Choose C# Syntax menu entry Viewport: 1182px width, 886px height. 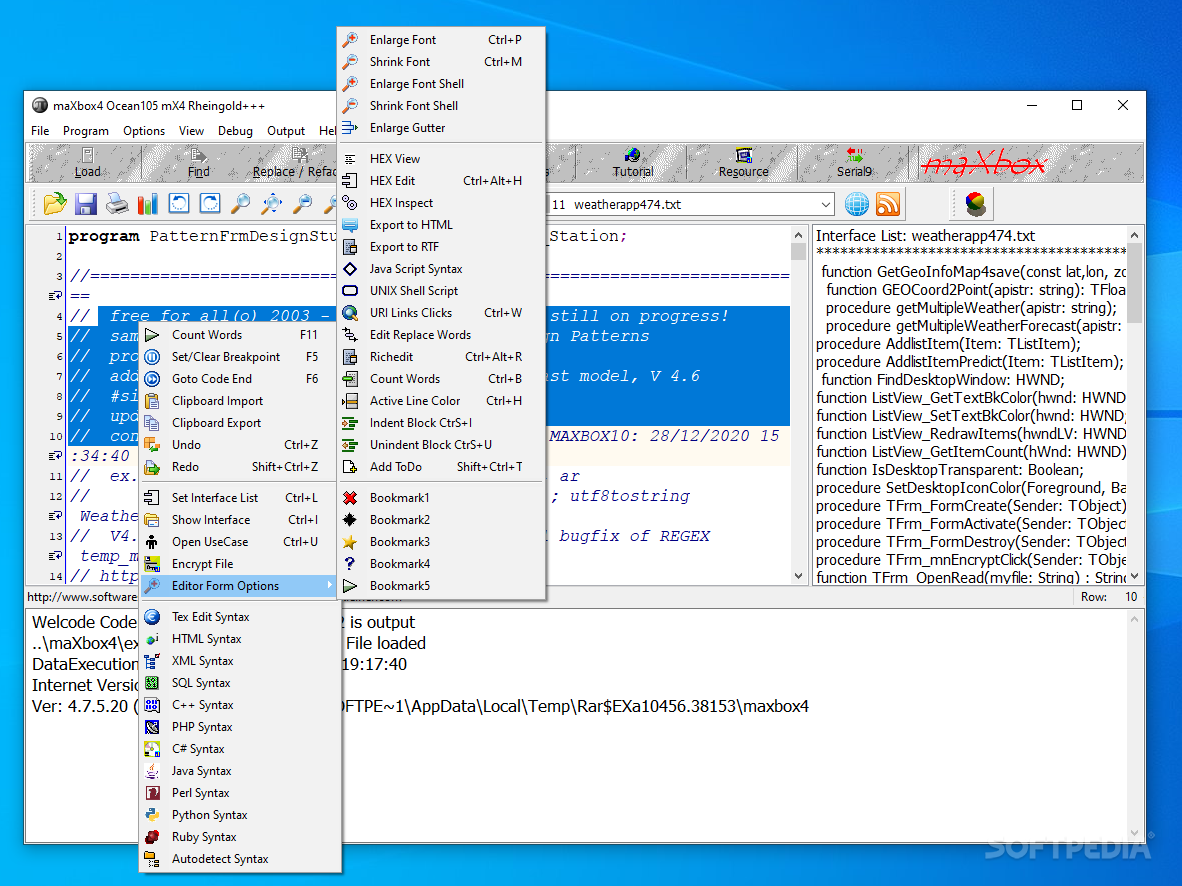click(x=240, y=749)
